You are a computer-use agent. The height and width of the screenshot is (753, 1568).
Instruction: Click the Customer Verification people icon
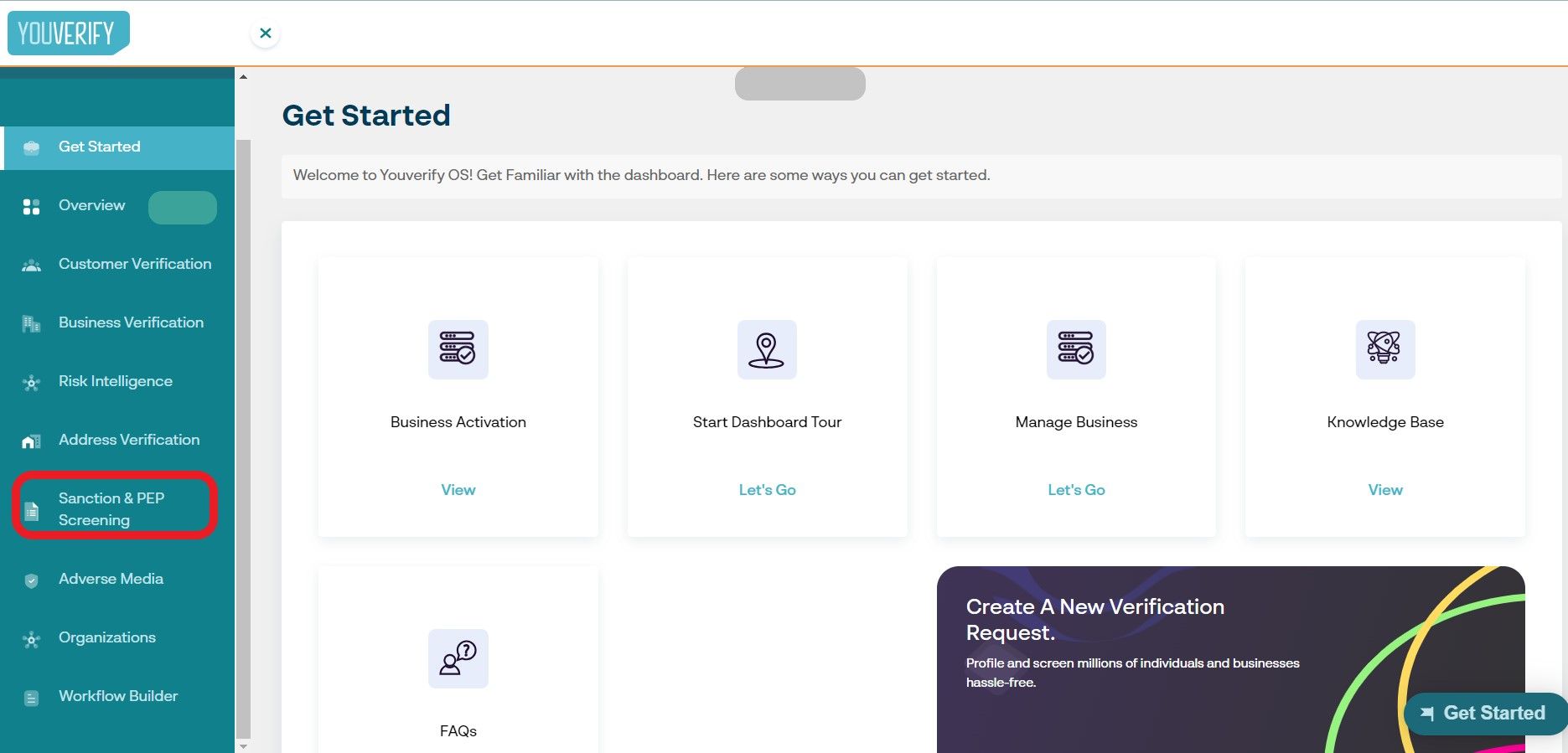(32, 266)
